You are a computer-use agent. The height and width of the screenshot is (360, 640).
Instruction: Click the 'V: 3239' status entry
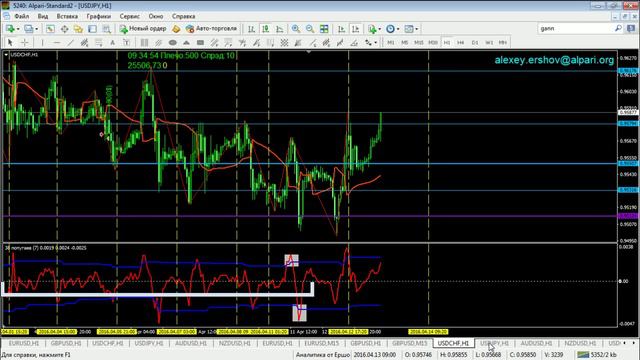(554, 355)
